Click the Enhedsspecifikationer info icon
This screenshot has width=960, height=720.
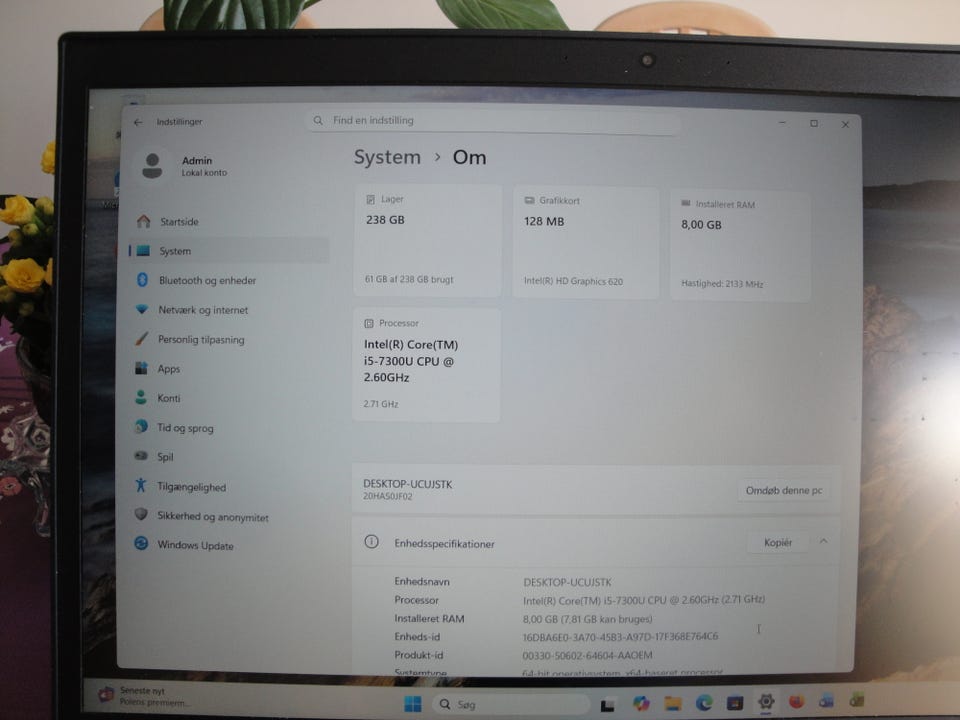coord(372,542)
